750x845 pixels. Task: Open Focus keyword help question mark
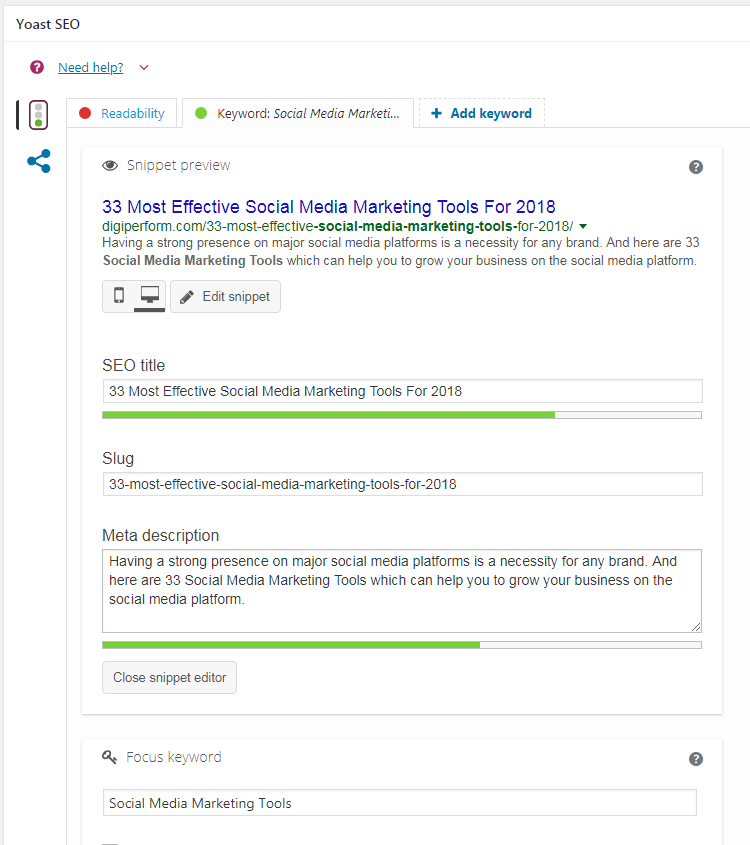[x=696, y=759]
